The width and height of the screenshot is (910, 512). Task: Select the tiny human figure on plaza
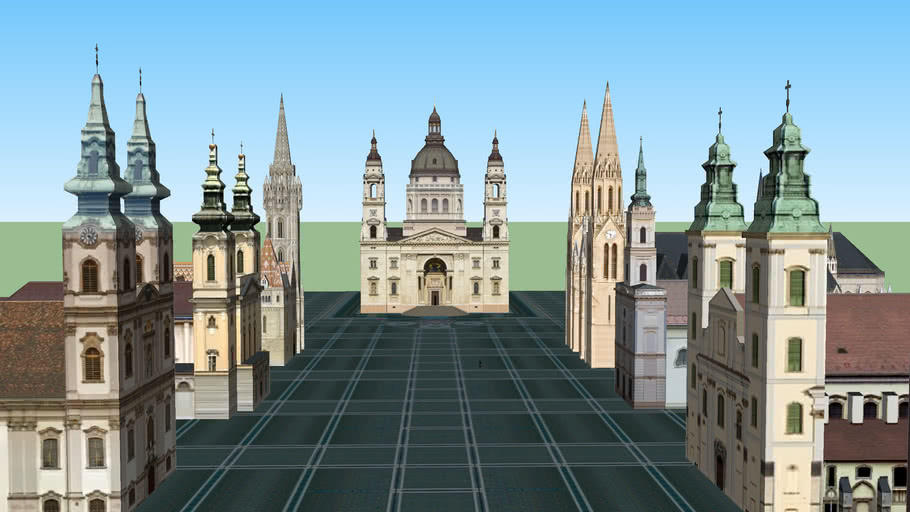pyautogui.click(x=480, y=364)
